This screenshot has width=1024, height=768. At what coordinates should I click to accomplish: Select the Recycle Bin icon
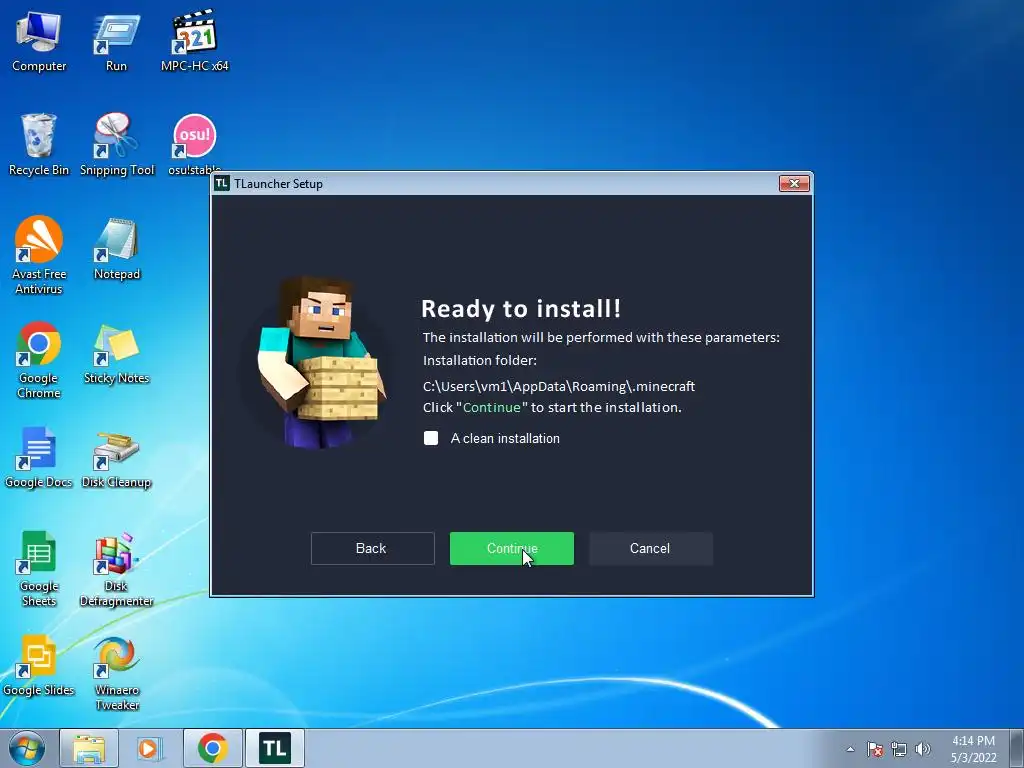point(39,144)
